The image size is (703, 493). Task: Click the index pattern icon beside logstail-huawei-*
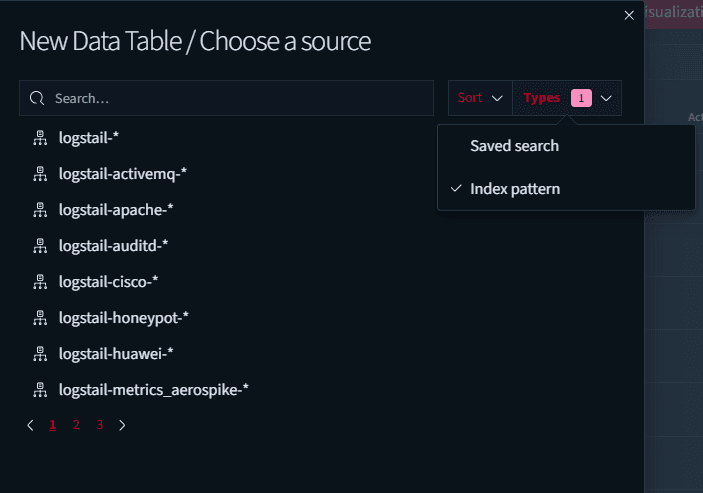40,354
